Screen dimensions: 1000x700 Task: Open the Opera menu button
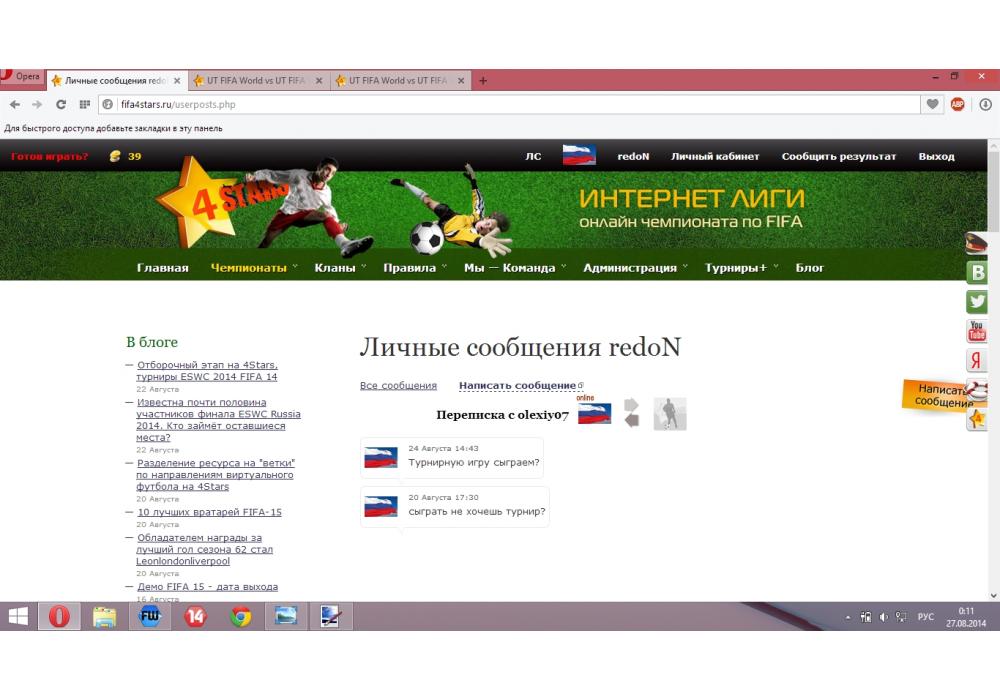coord(21,77)
